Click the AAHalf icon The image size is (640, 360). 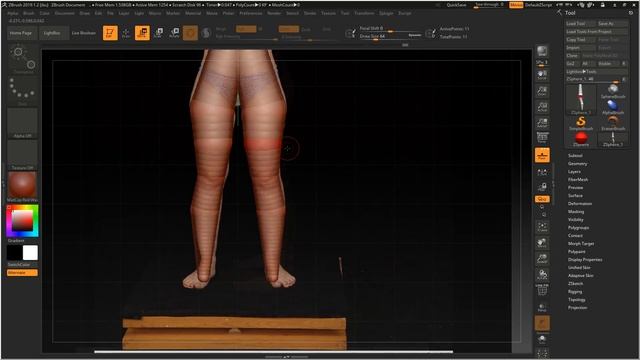[542, 123]
